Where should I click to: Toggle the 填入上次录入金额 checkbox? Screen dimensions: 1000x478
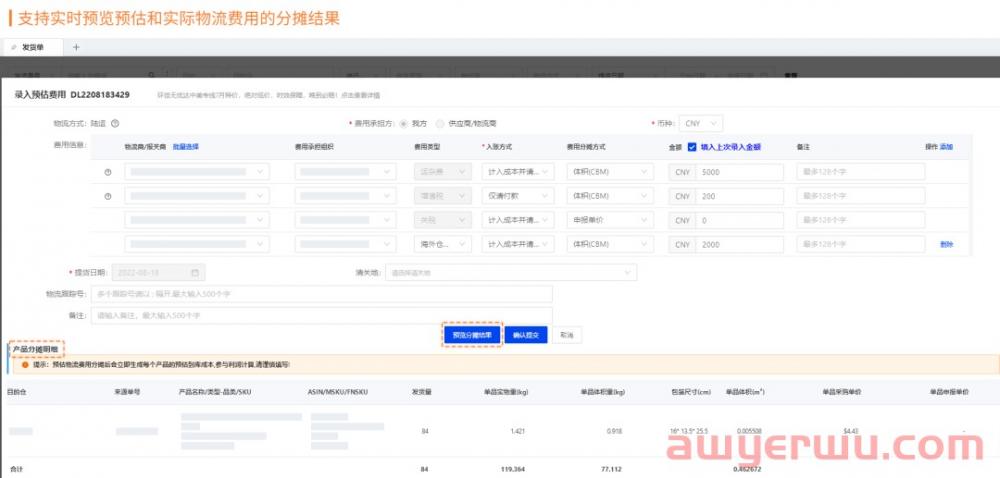point(692,147)
